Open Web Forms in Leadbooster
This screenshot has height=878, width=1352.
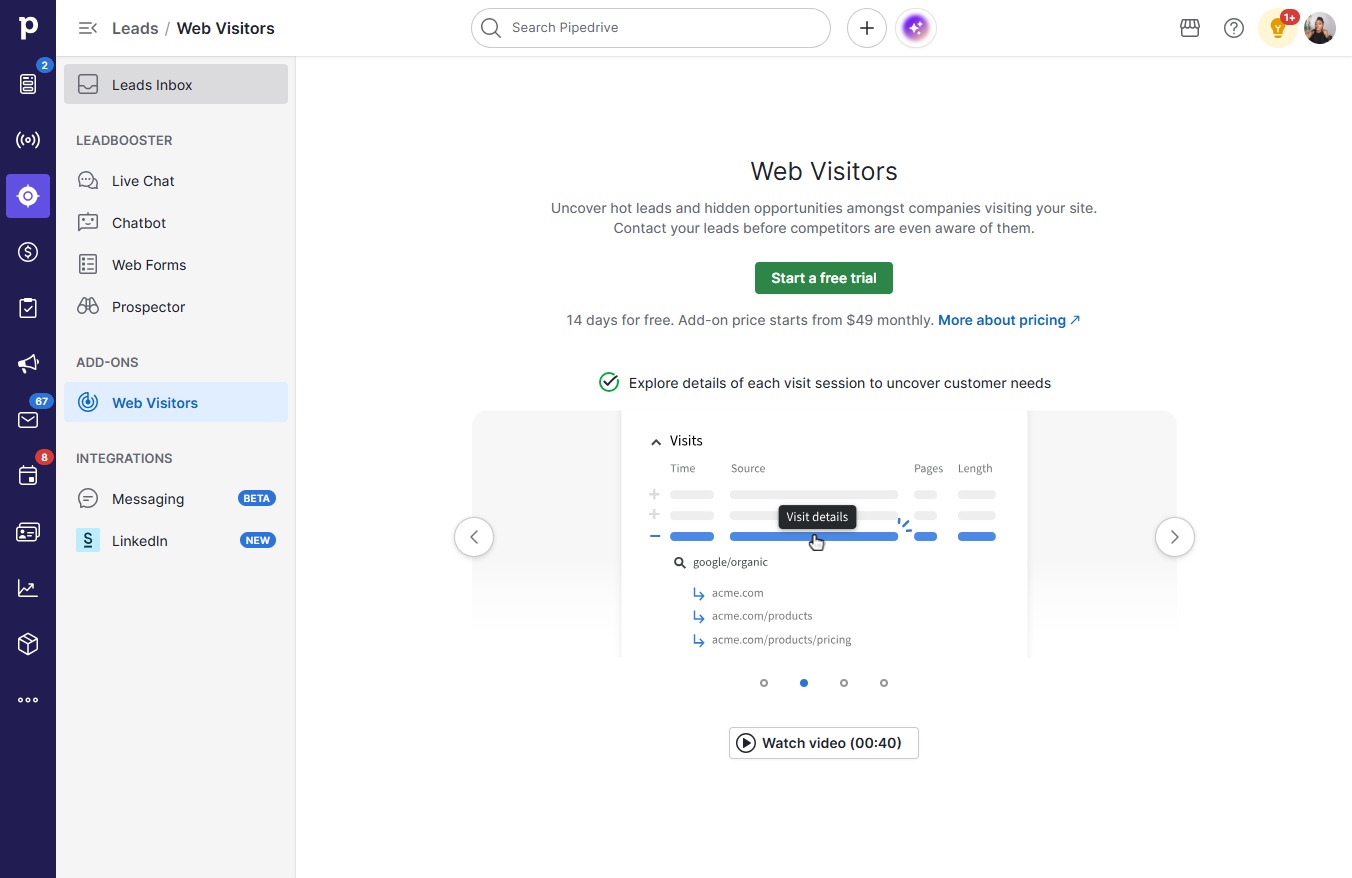pos(176,265)
